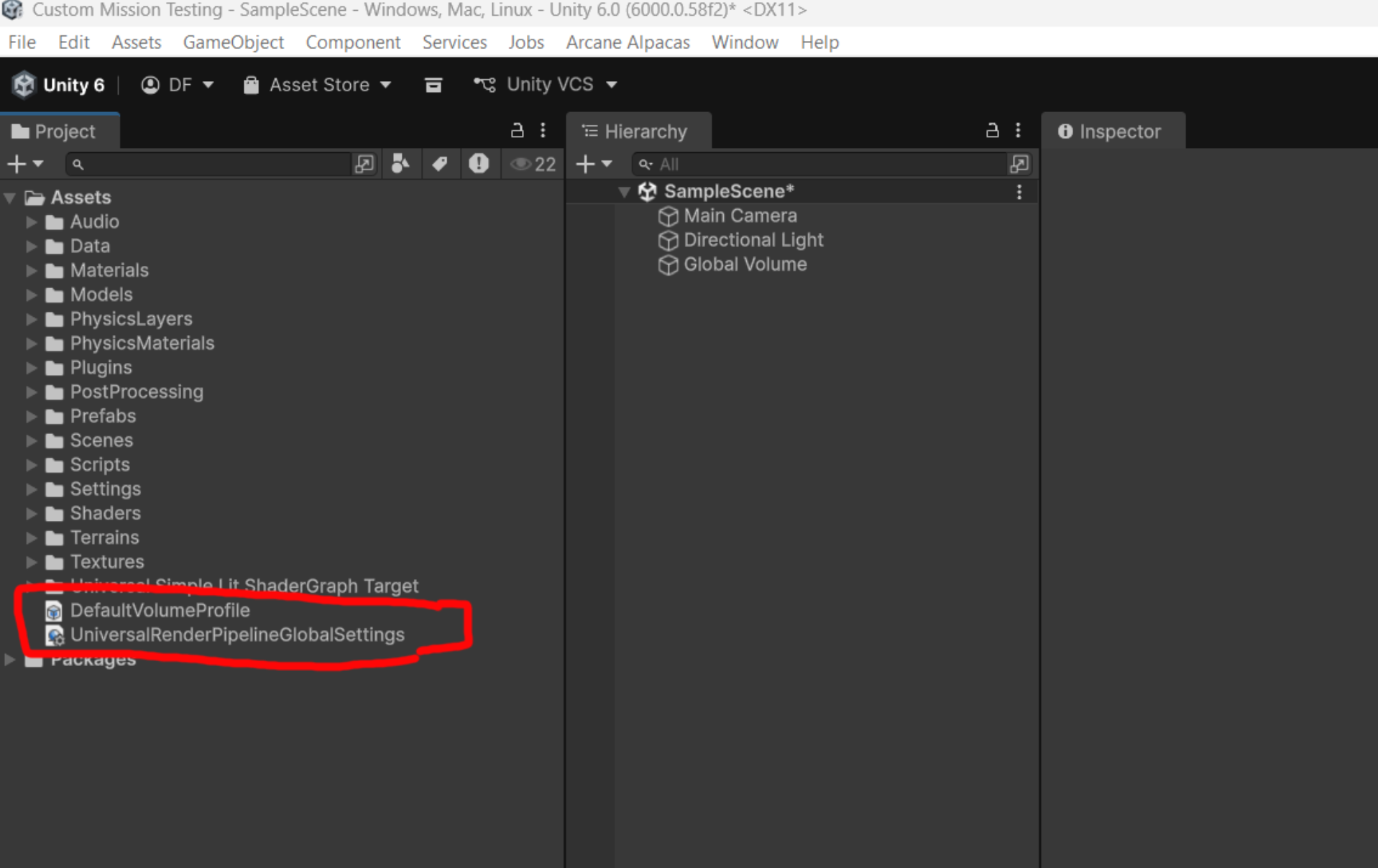Select Global Volume in Hierarchy
The height and width of the screenshot is (868, 1378).
pos(745,264)
